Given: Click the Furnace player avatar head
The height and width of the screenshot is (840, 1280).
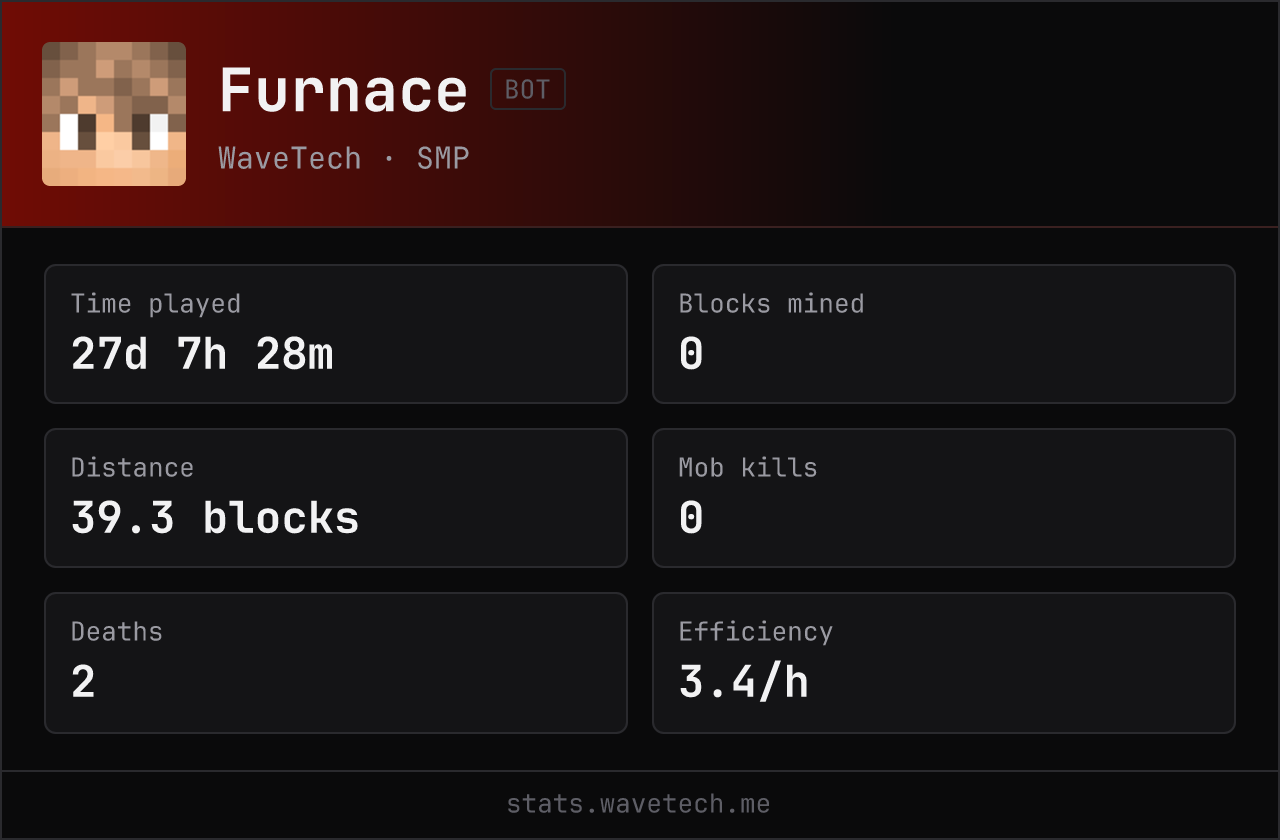Looking at the screenshot, I should click(x=114, y=114).
